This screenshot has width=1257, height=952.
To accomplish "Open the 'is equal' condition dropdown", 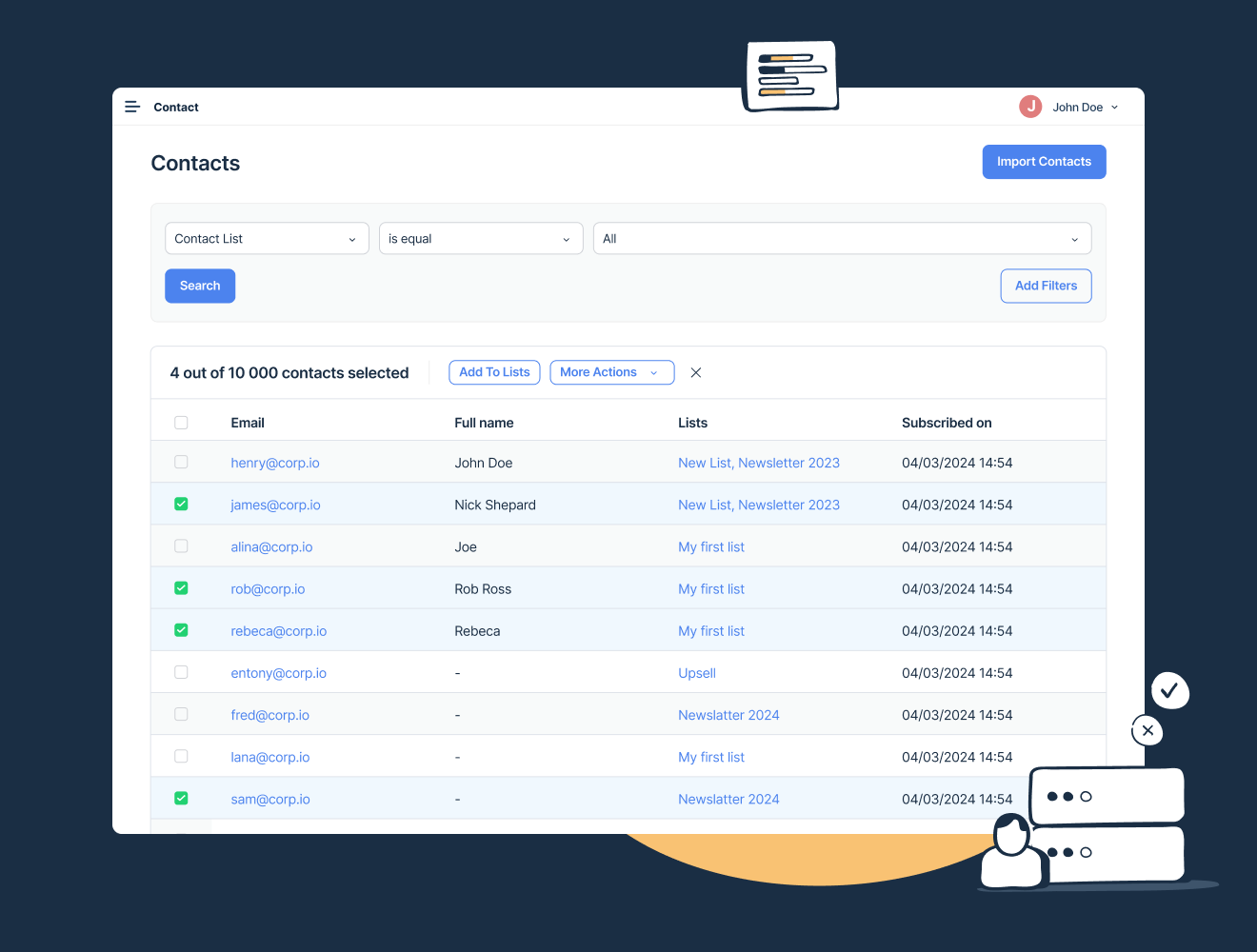I will (x=481, y=239).
